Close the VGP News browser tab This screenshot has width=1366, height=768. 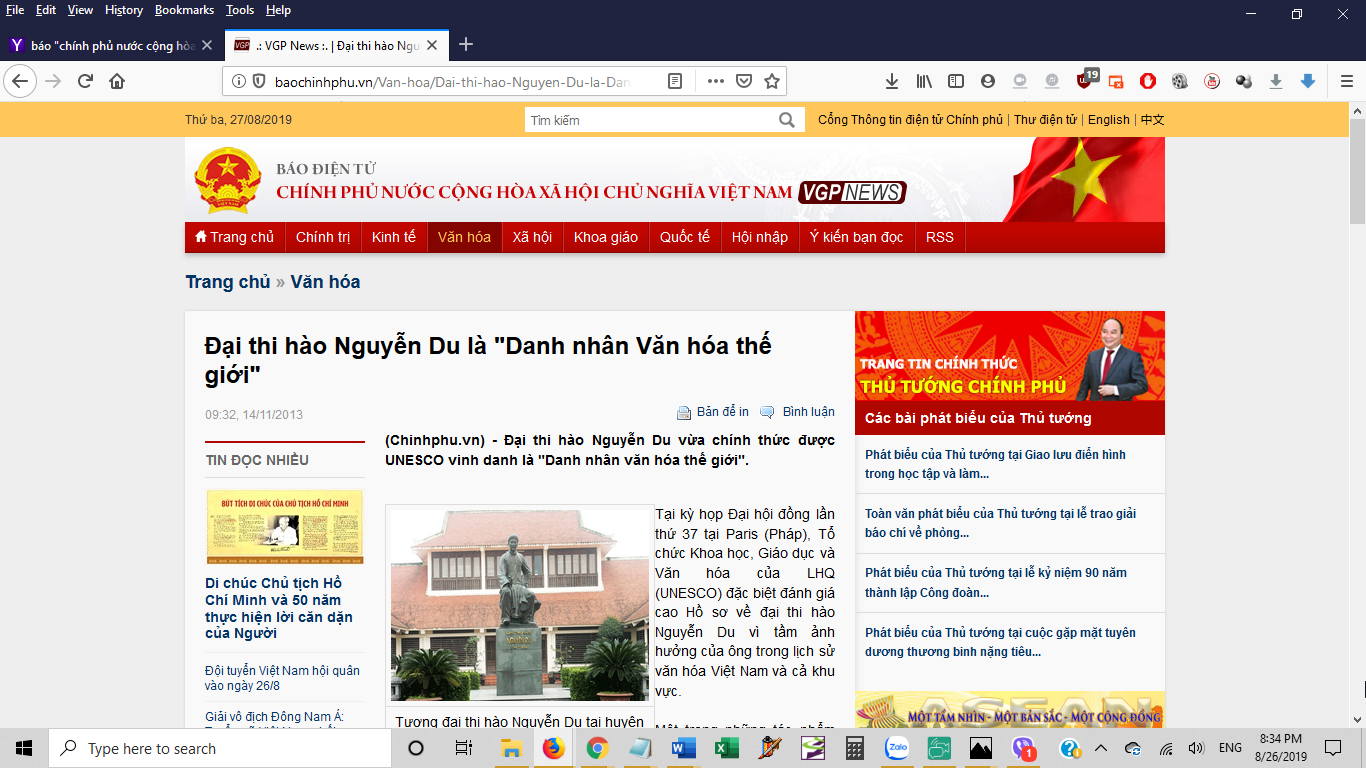coord(432,45)
